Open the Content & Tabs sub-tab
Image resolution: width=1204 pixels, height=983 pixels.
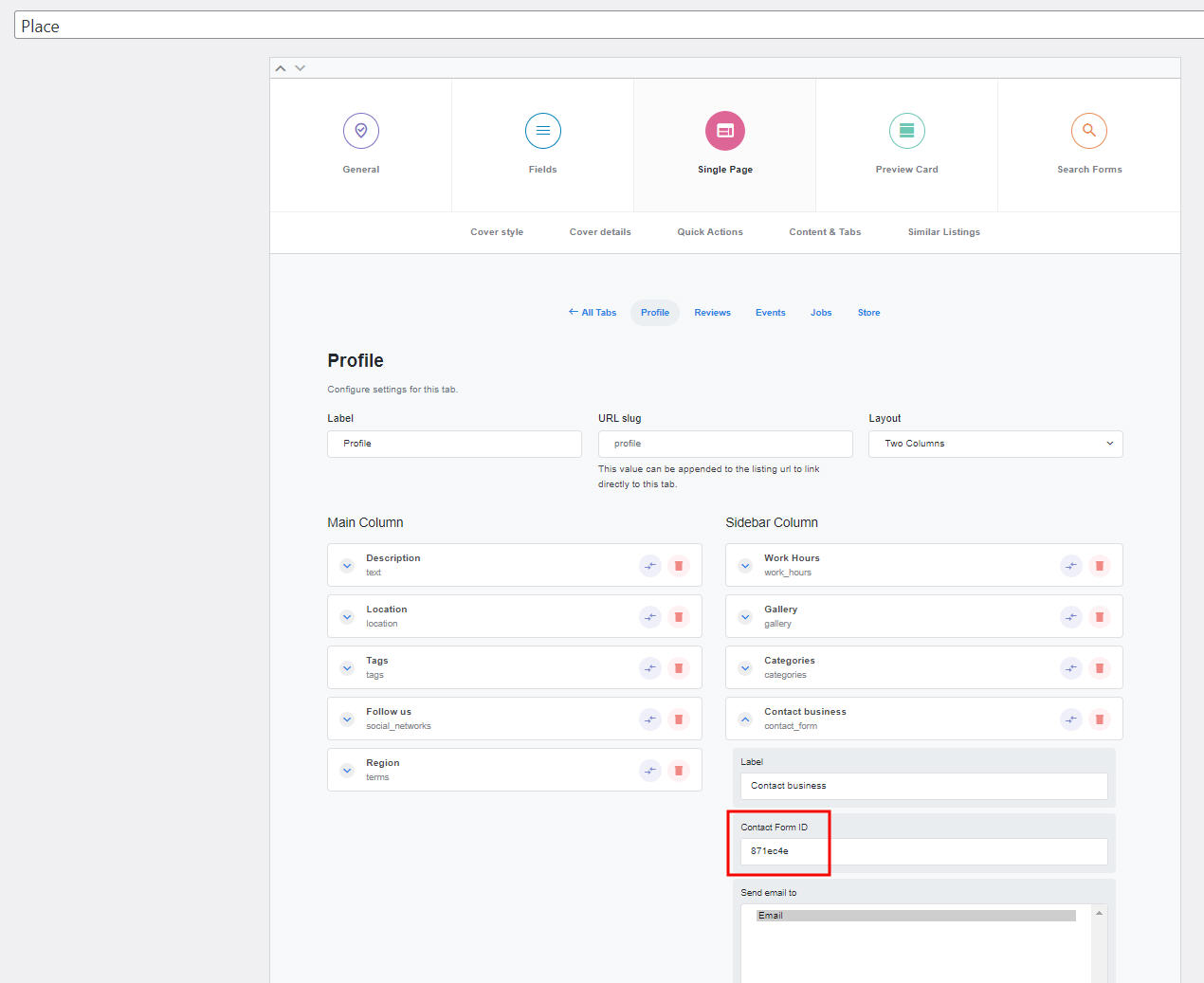click(x=825, y=232)
